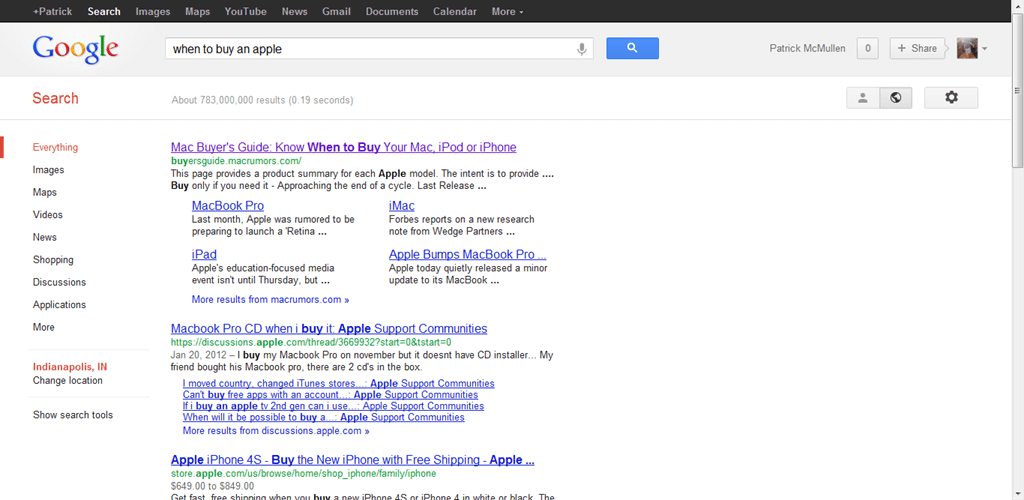Open the notifications counter showing 0
The width and height of the screenshot is (1024, 500).
[x=867, y=48]
